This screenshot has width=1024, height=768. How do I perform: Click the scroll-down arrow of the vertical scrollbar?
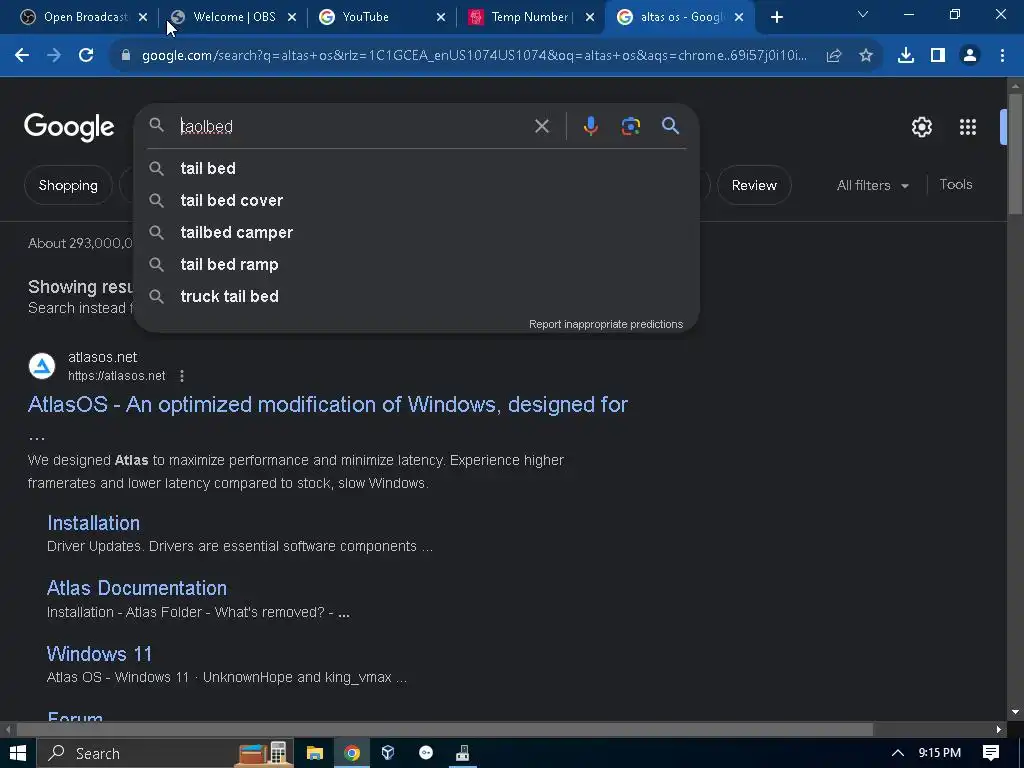tap(1015, 712)
